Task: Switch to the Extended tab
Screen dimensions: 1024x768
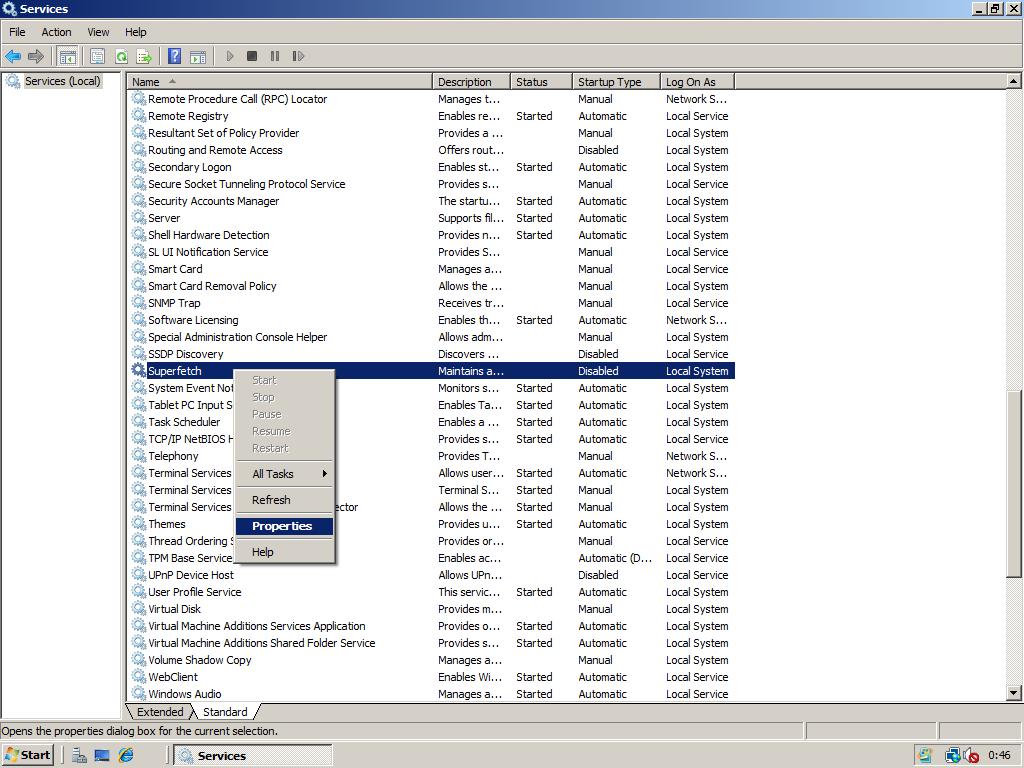Action: [160, 712]
